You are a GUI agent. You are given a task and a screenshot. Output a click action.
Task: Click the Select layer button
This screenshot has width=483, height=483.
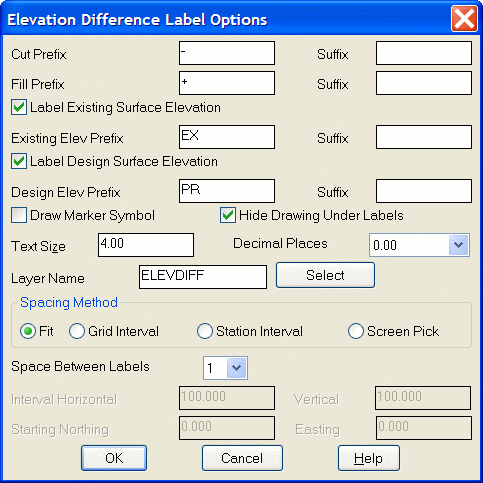325,275
